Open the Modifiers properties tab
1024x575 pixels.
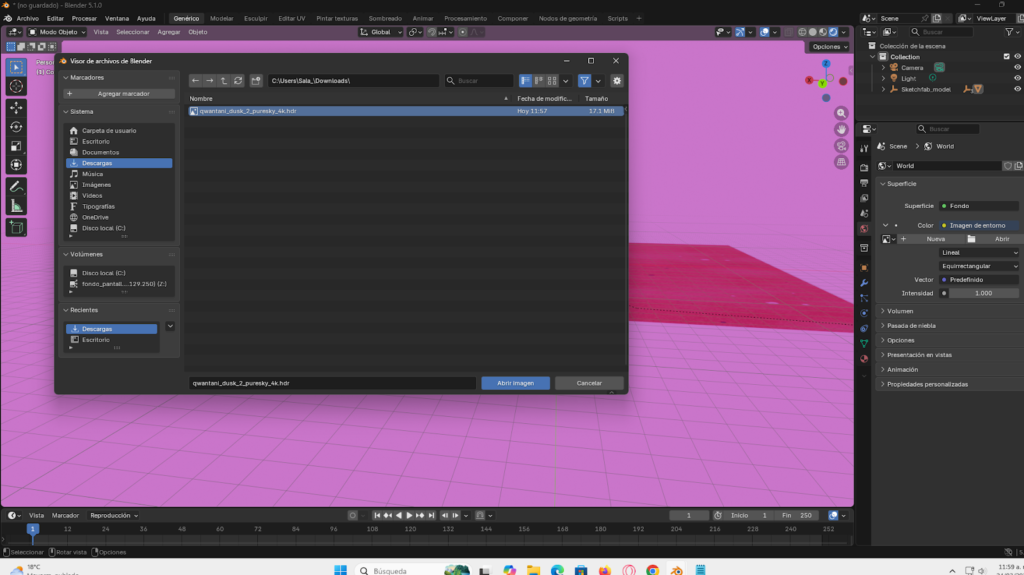(864, 283)
